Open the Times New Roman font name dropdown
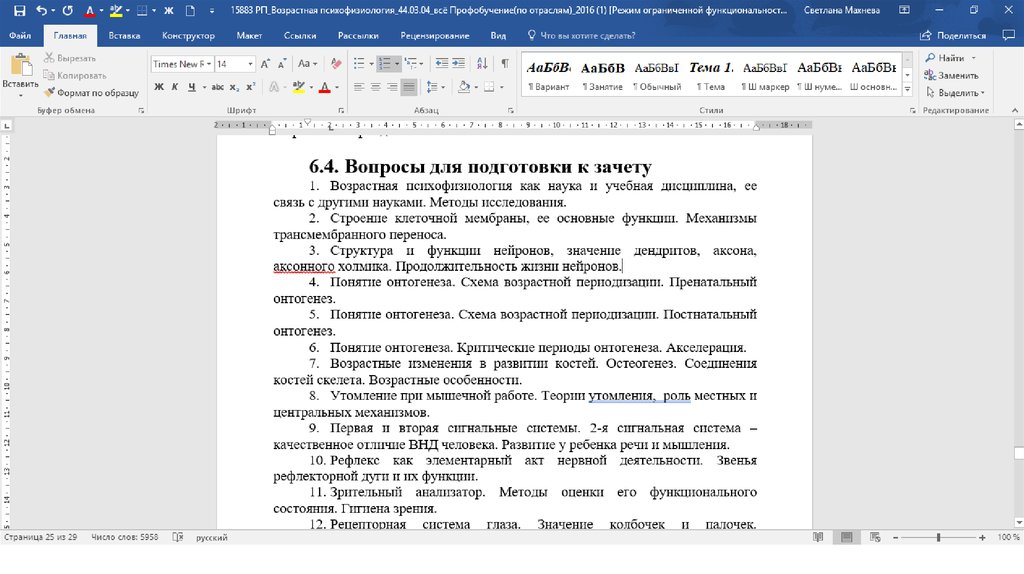 (x=208, y=64)
